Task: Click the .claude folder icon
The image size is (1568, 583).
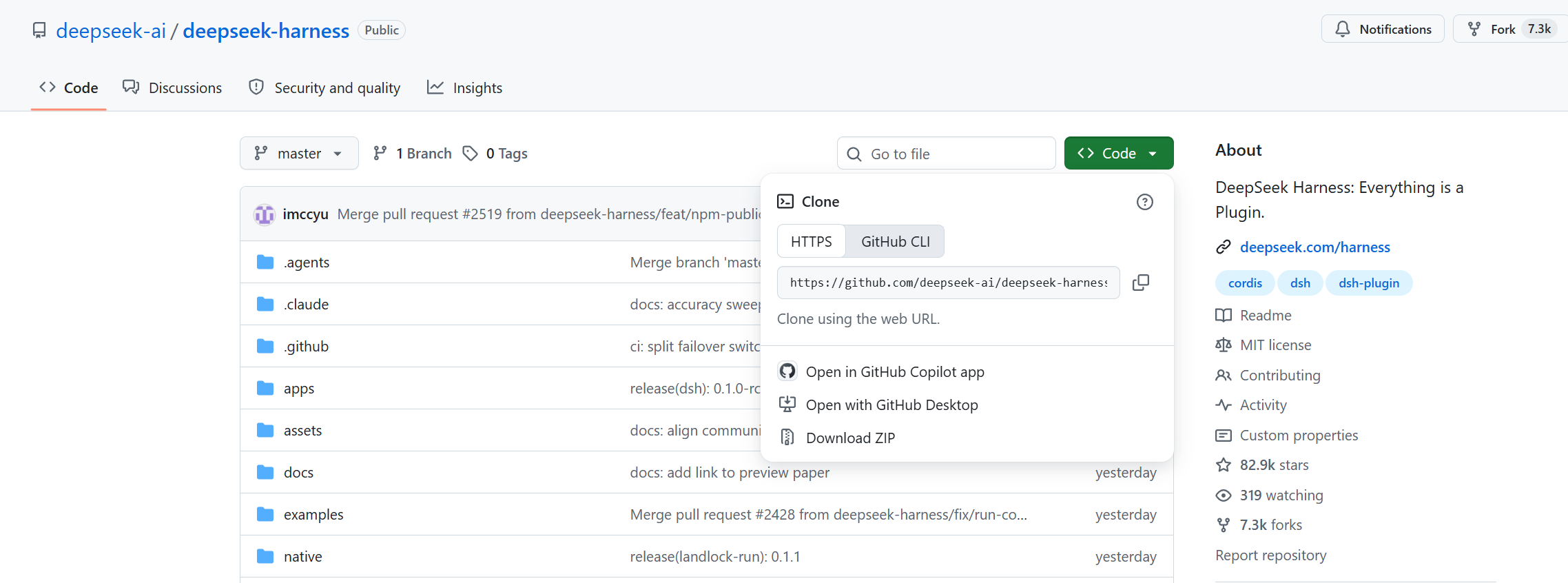Action: [265, 304]
